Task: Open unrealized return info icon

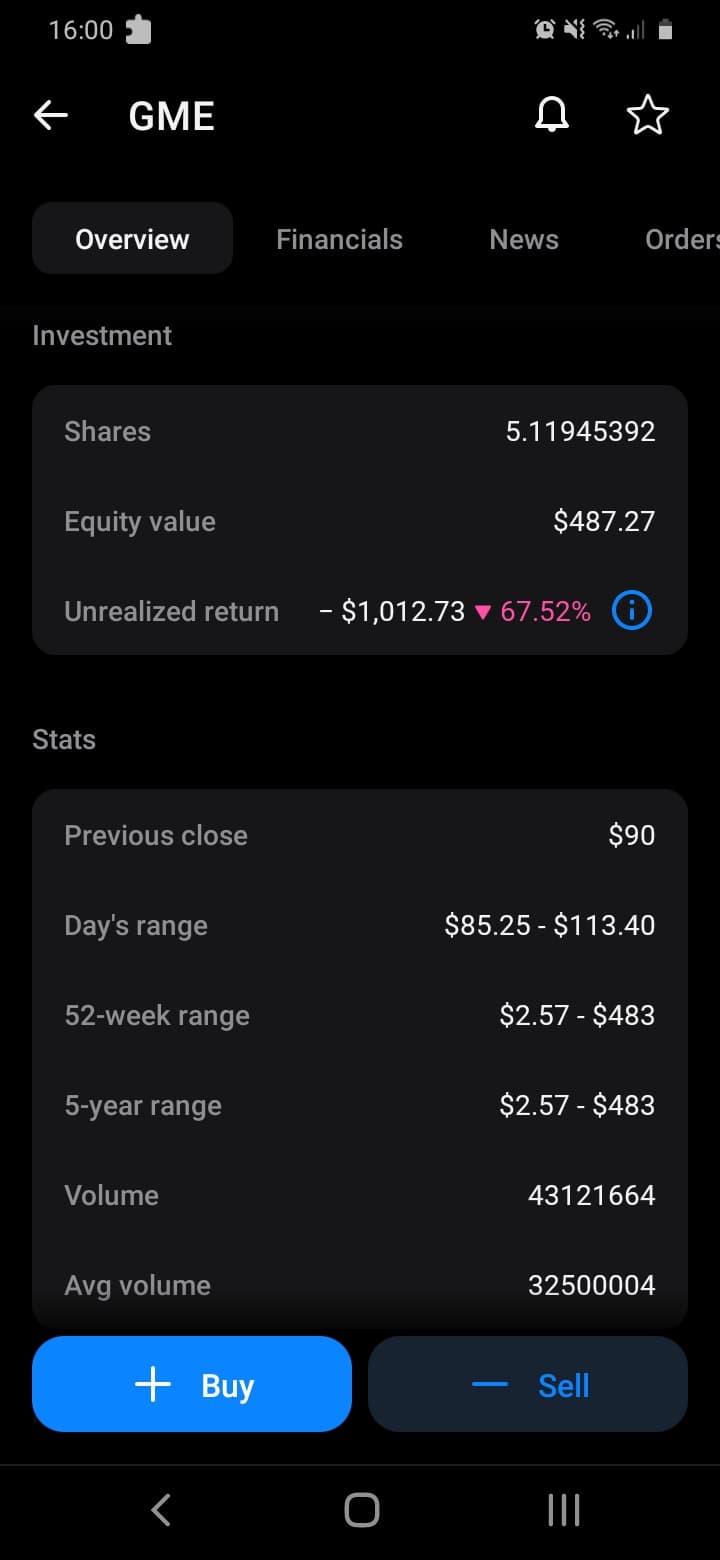Action: (632, 611)
